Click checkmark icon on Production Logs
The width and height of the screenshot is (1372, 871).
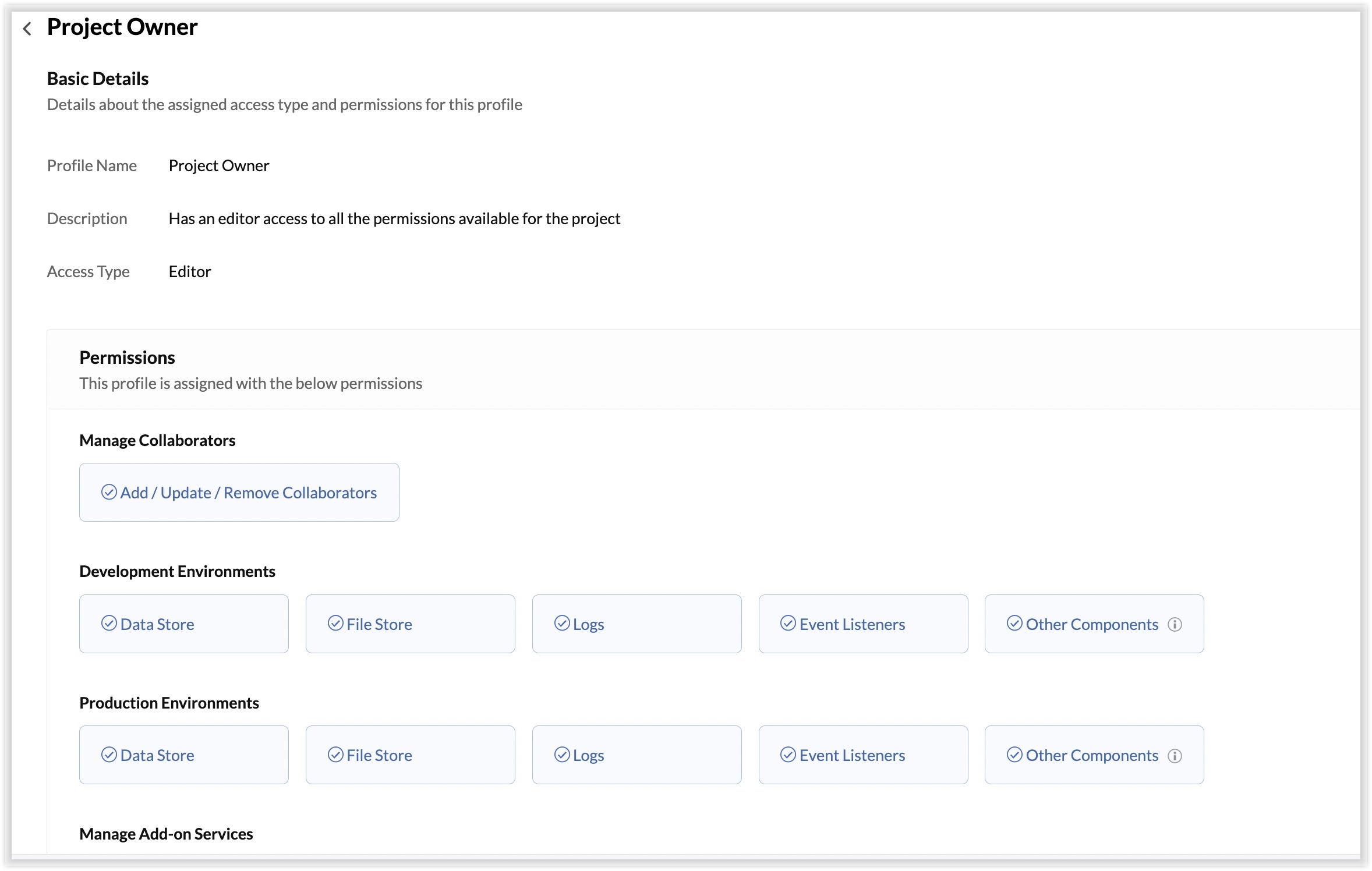(562, 755)
